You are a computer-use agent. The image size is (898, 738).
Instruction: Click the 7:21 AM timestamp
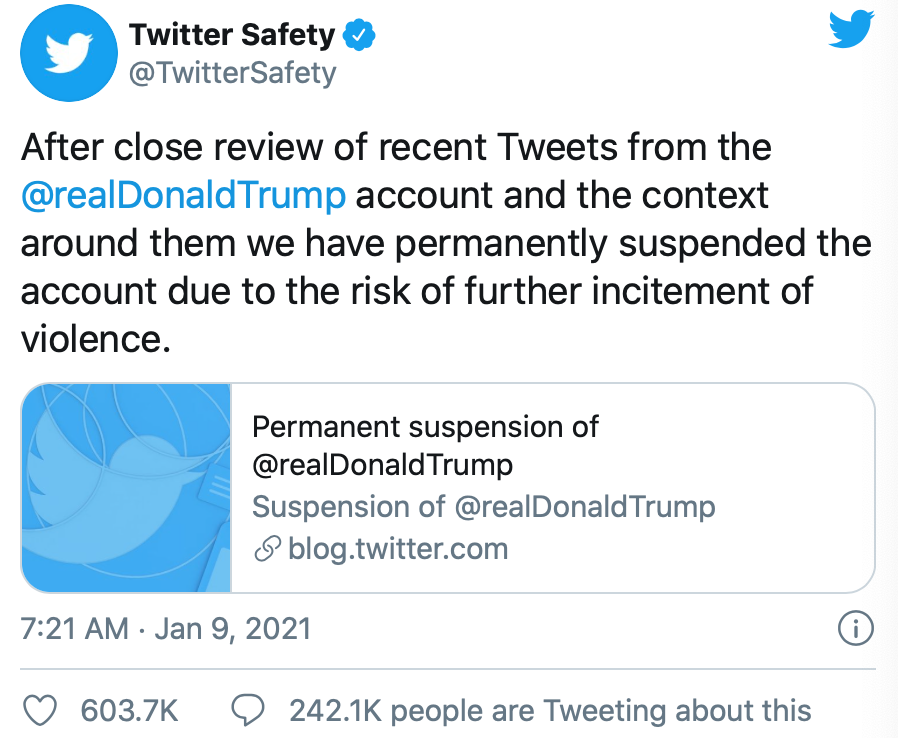pos(74,628)
